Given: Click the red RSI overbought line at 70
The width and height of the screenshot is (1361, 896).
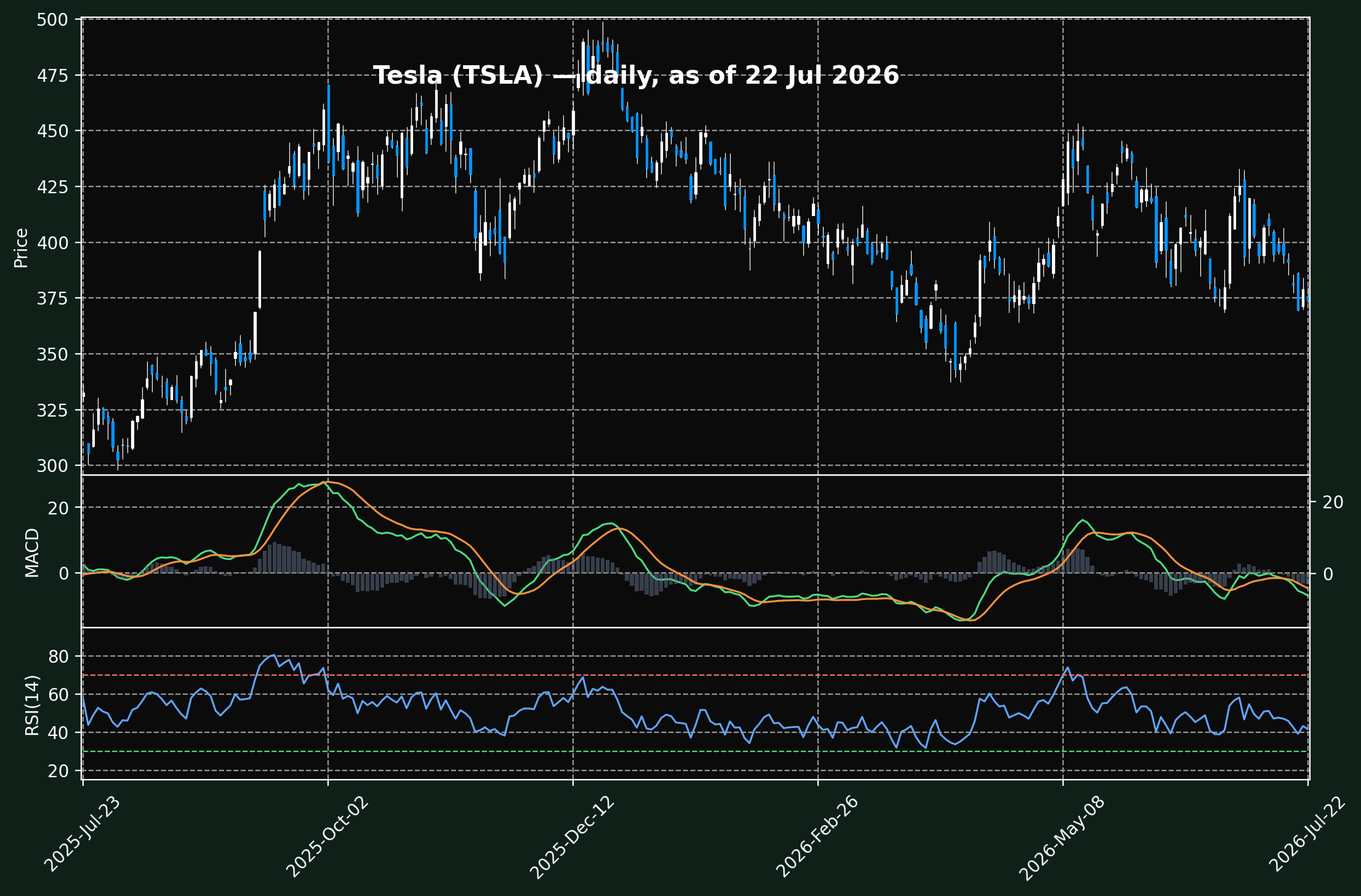Looking at the screenshot, I should [x=696, y=675].
